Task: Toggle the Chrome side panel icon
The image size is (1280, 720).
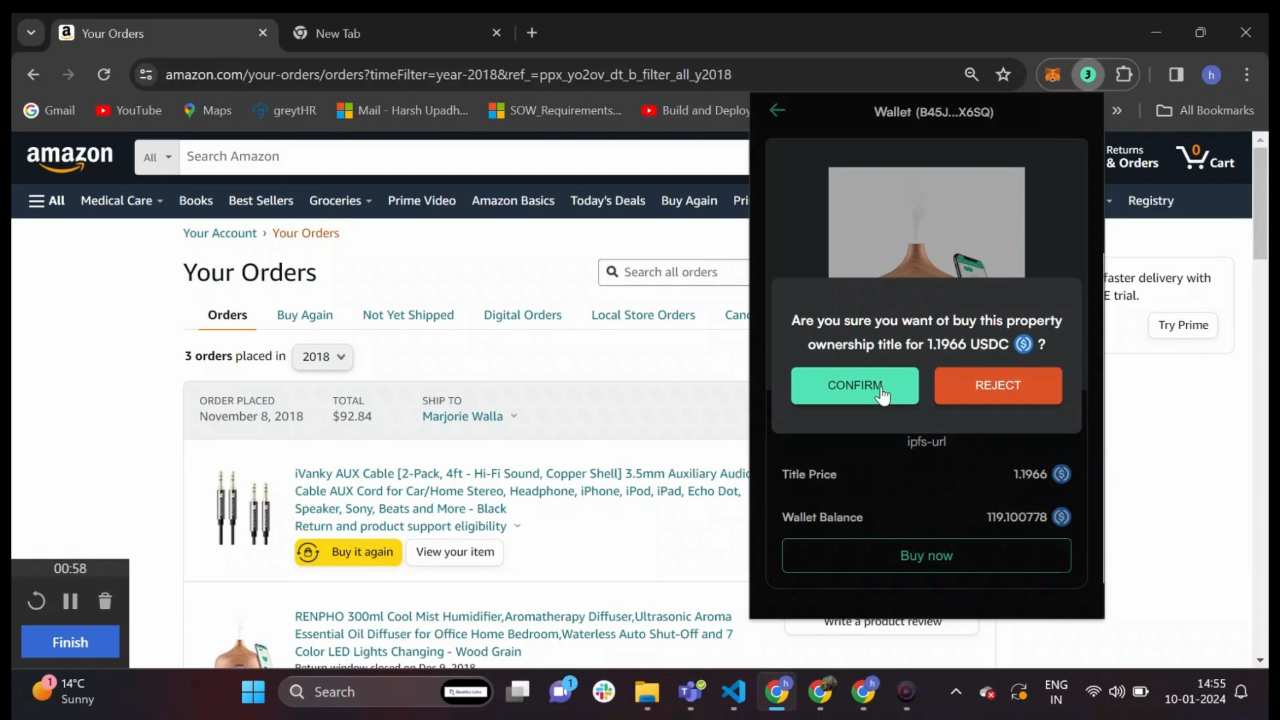Action: pyautogui.click(x=1176, y=74)
